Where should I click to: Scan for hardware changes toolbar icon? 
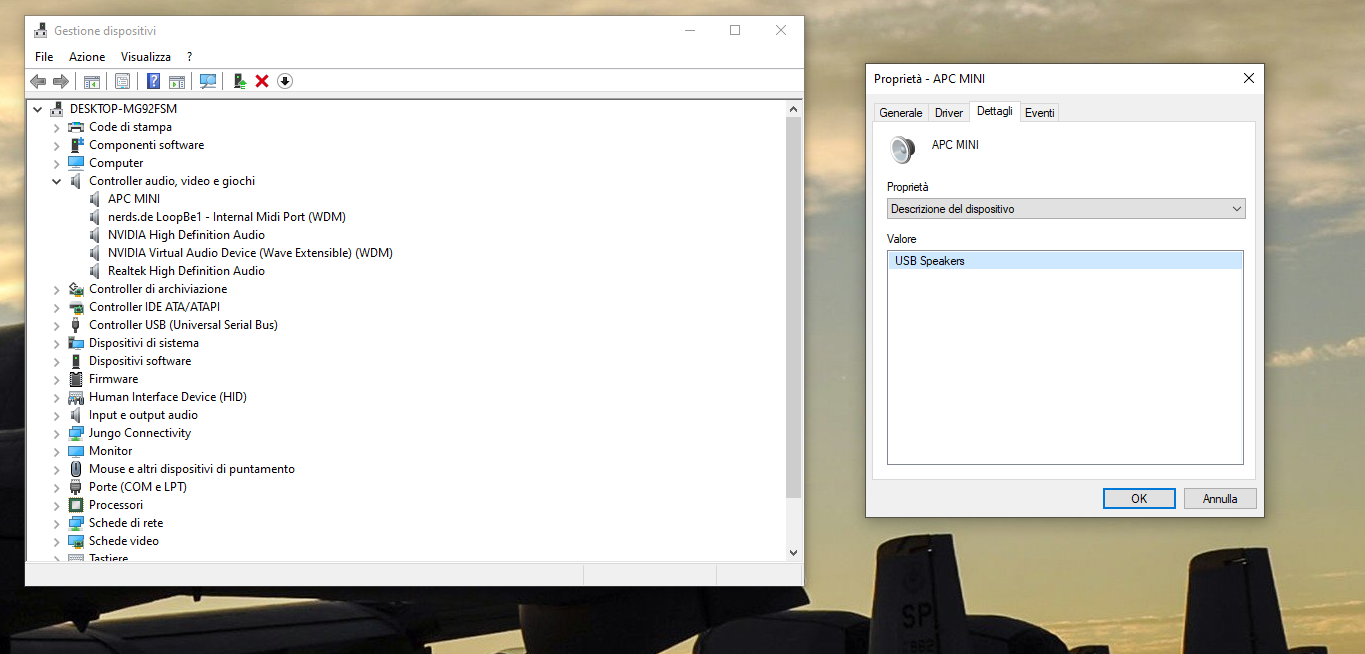[x=208, y=81]
